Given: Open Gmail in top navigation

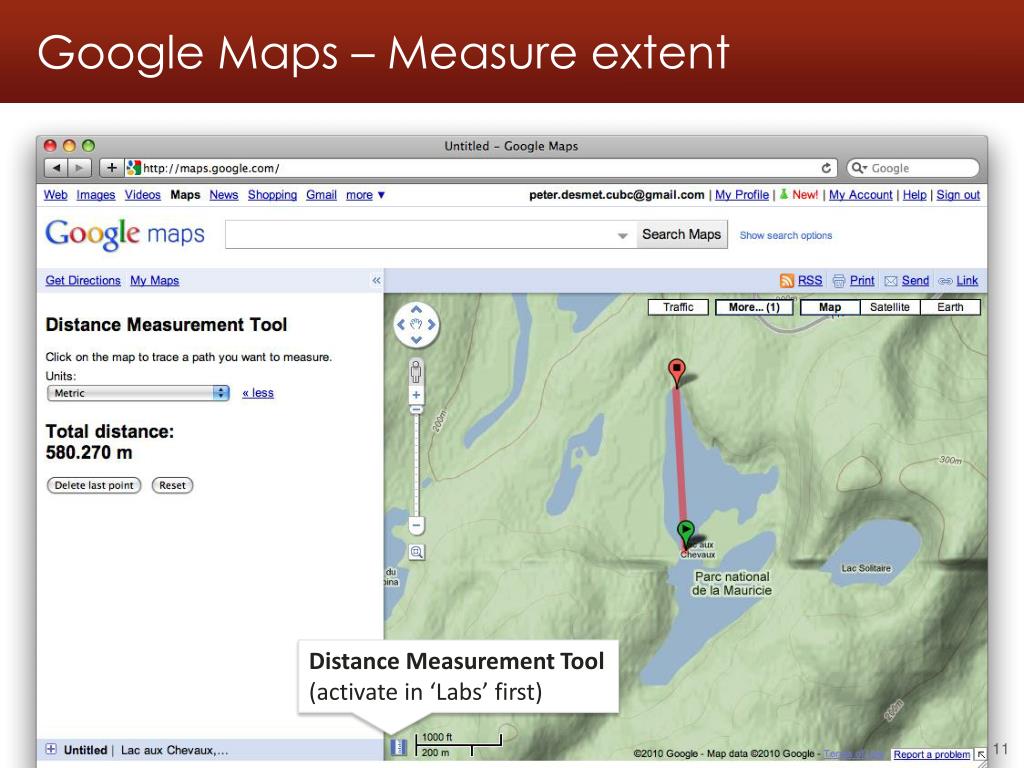Looking at the screenshot, I should 321,195.
